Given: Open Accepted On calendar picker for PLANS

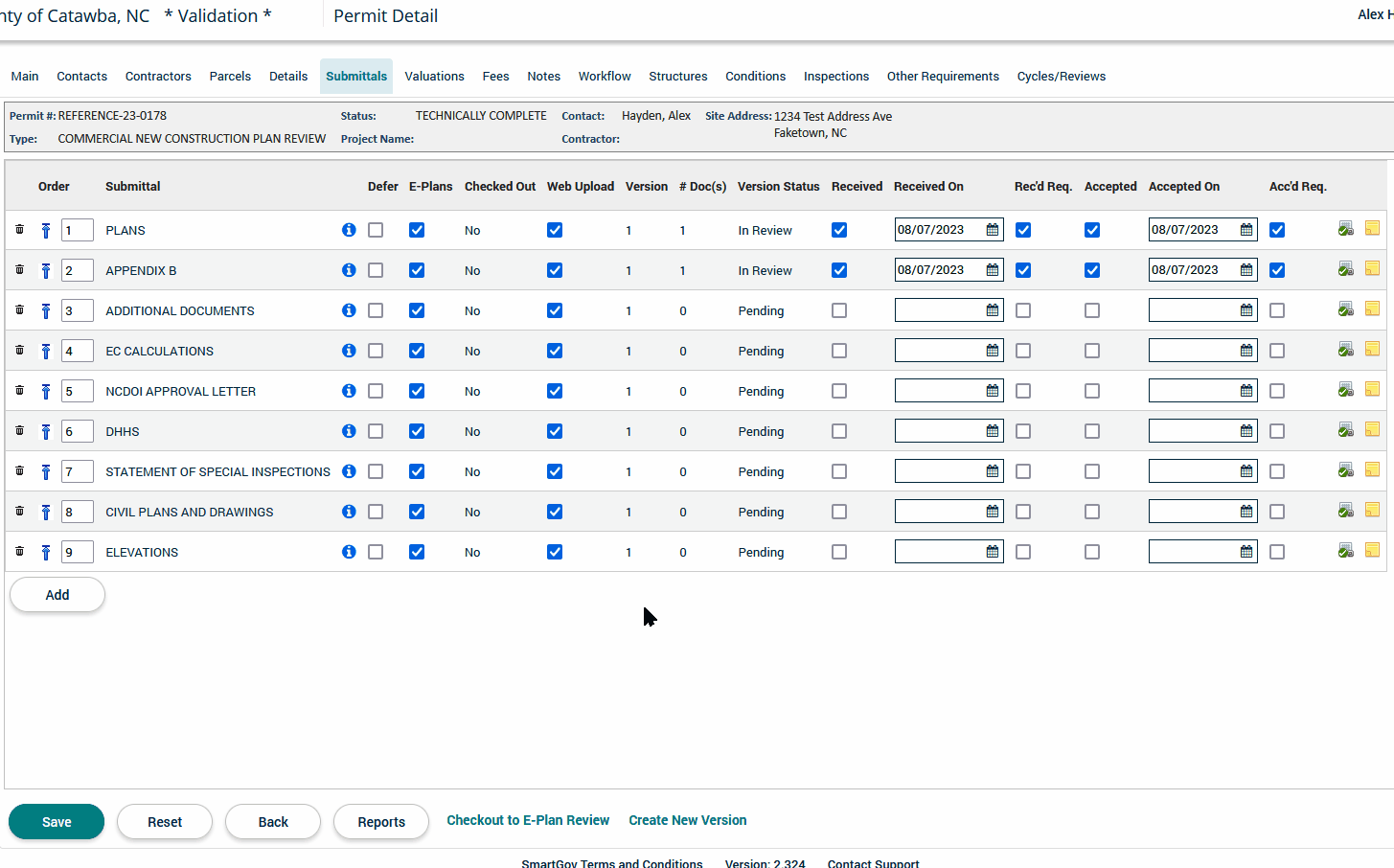Looking at the screenshot, I should click(1246, 230).
